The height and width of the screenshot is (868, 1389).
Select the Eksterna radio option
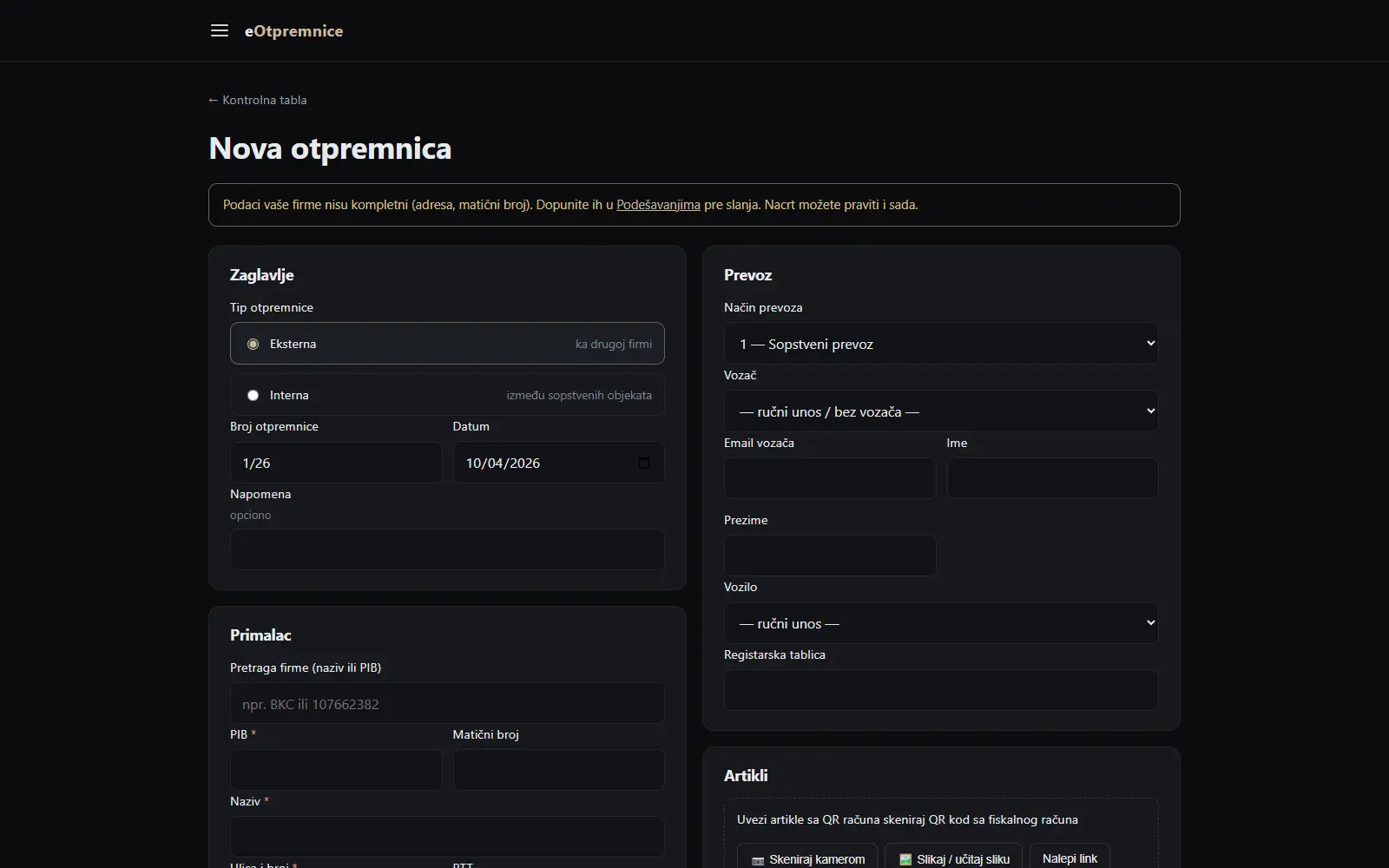(x=253, y=344)
